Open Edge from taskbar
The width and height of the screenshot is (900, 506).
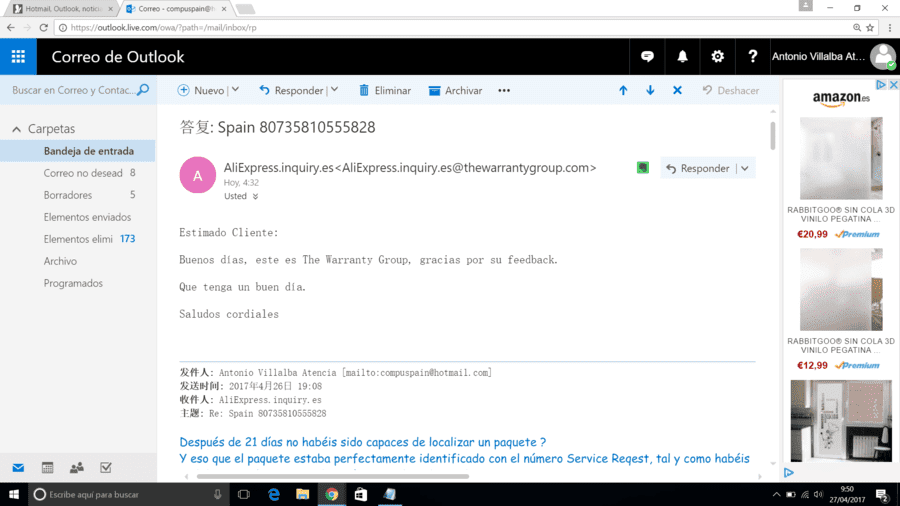click(x=274, y=494)
